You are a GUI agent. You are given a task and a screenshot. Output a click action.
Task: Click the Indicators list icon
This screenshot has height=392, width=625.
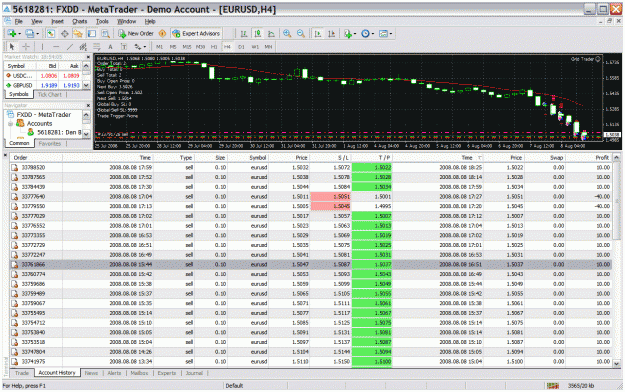point(348,34)
